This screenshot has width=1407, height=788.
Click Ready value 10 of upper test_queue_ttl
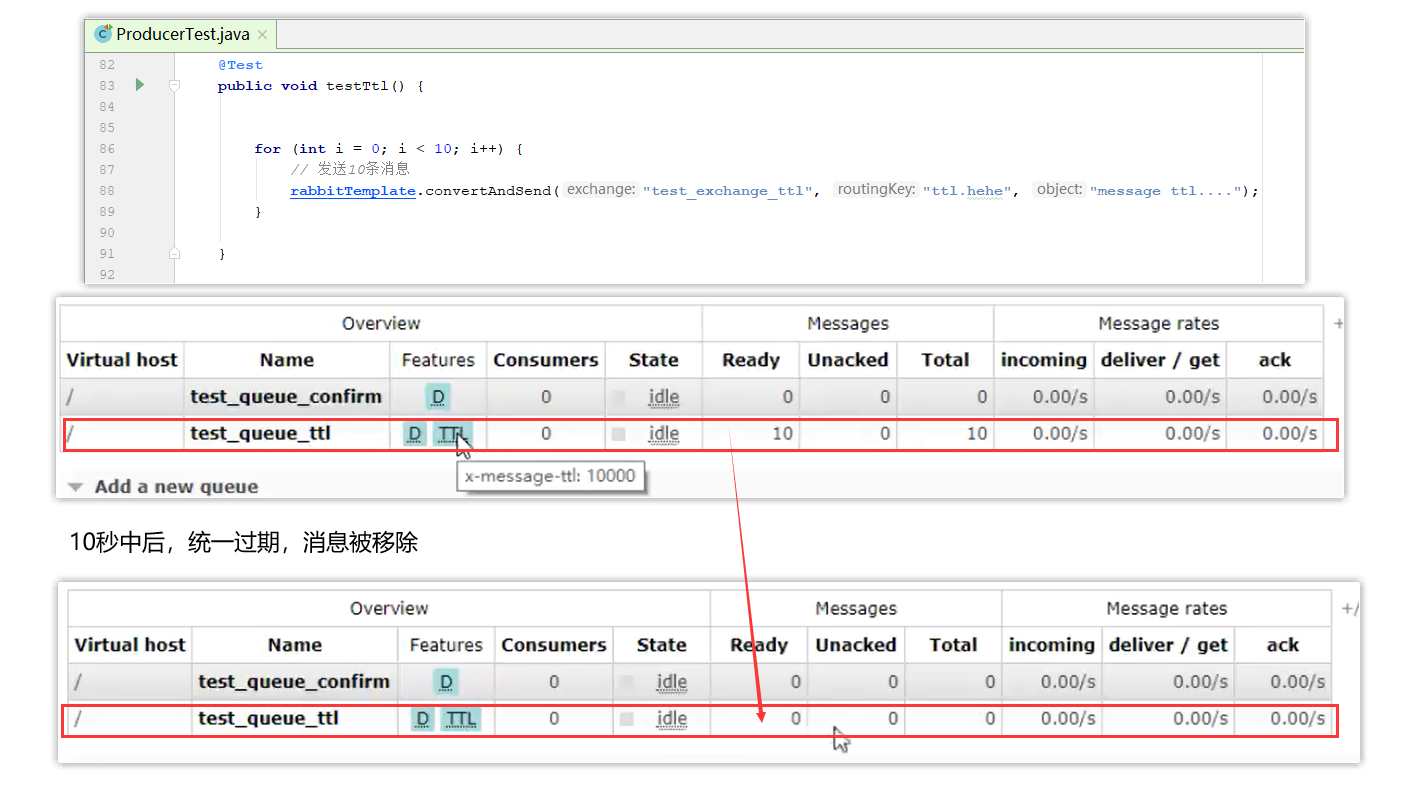point(782,434)
